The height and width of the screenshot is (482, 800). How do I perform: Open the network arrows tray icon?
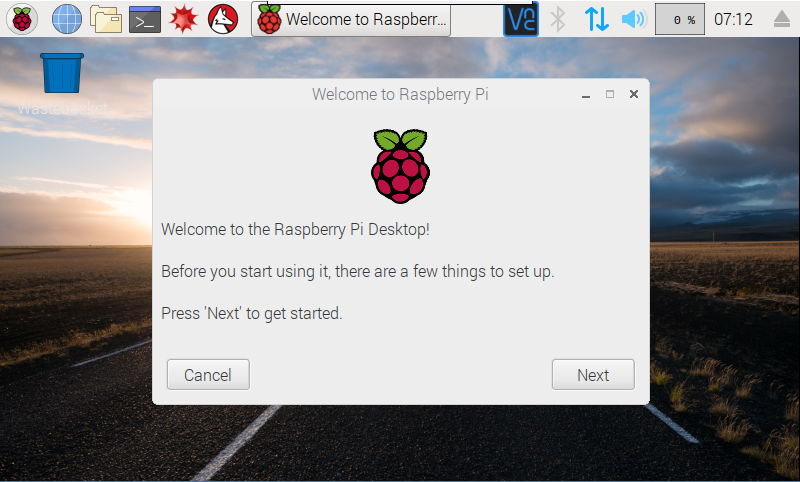[x=596, y=19]
